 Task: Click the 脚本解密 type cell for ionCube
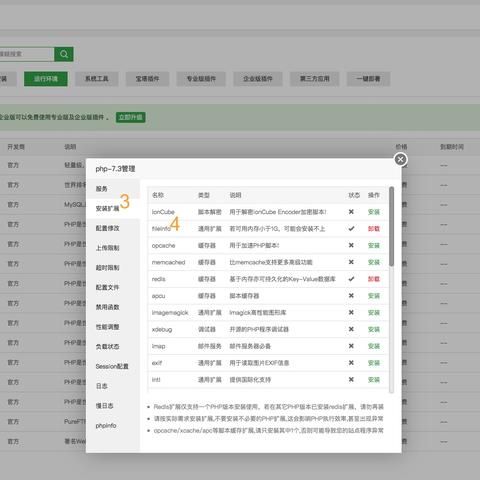(210, 212)
